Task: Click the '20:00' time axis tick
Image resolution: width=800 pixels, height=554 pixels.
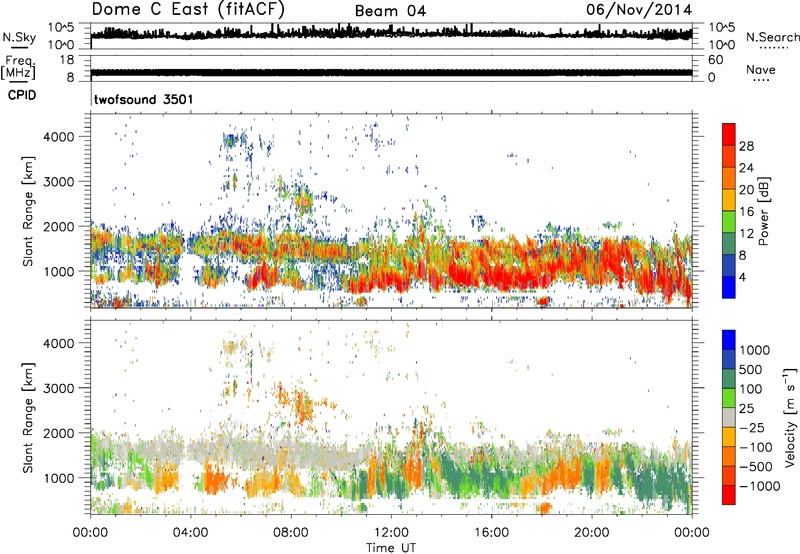Action: (x=591, y=533)
